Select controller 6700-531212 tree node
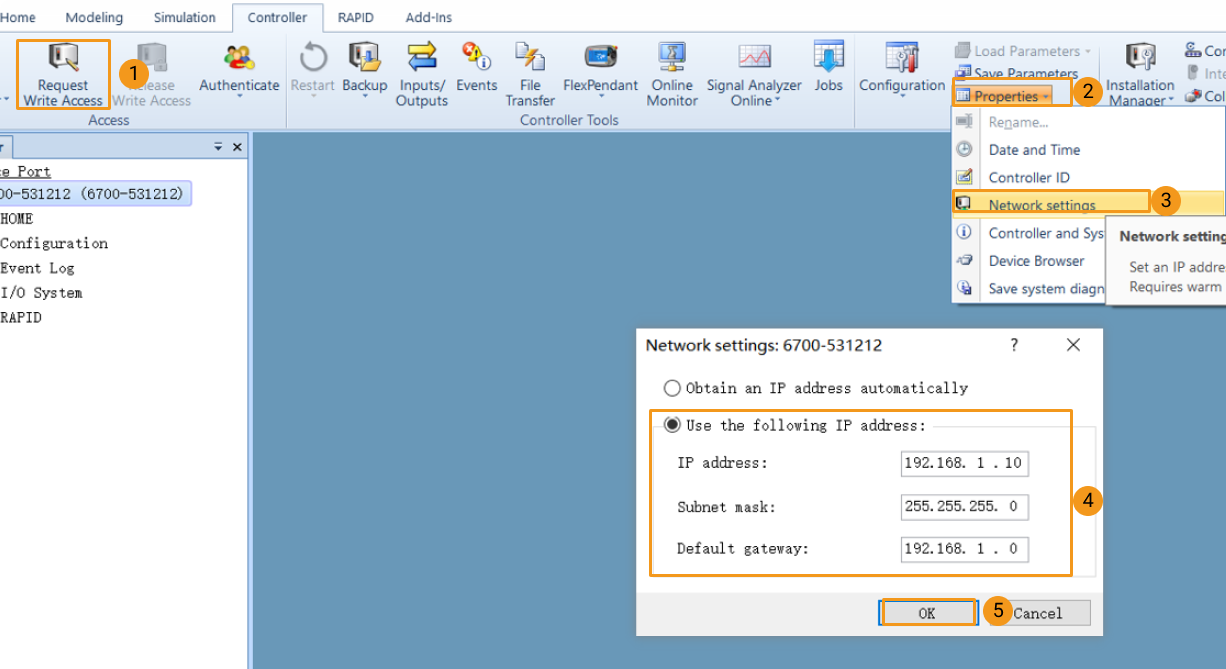The width and height of the screenshot is (1226, 669). (94, 194)
